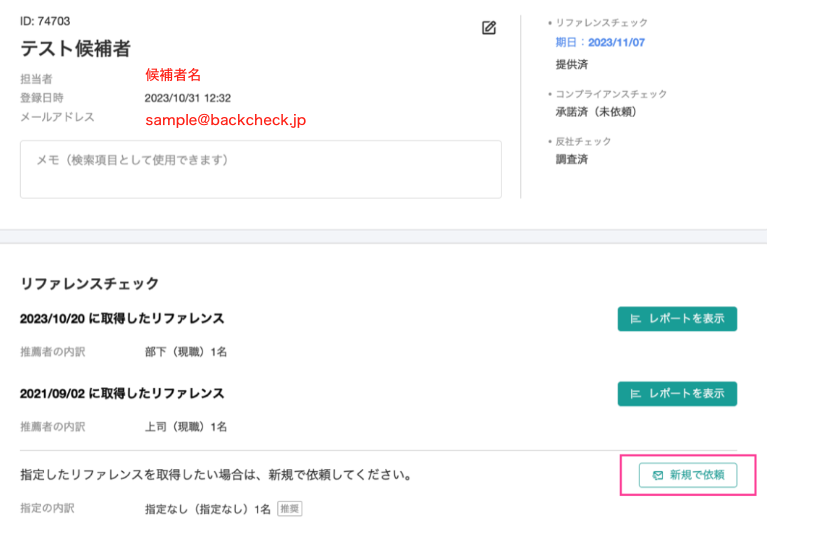The height and width of the screenshot is (536, 836).
Task: Click the 指定の内訳 label
Action: click(47, 508)
